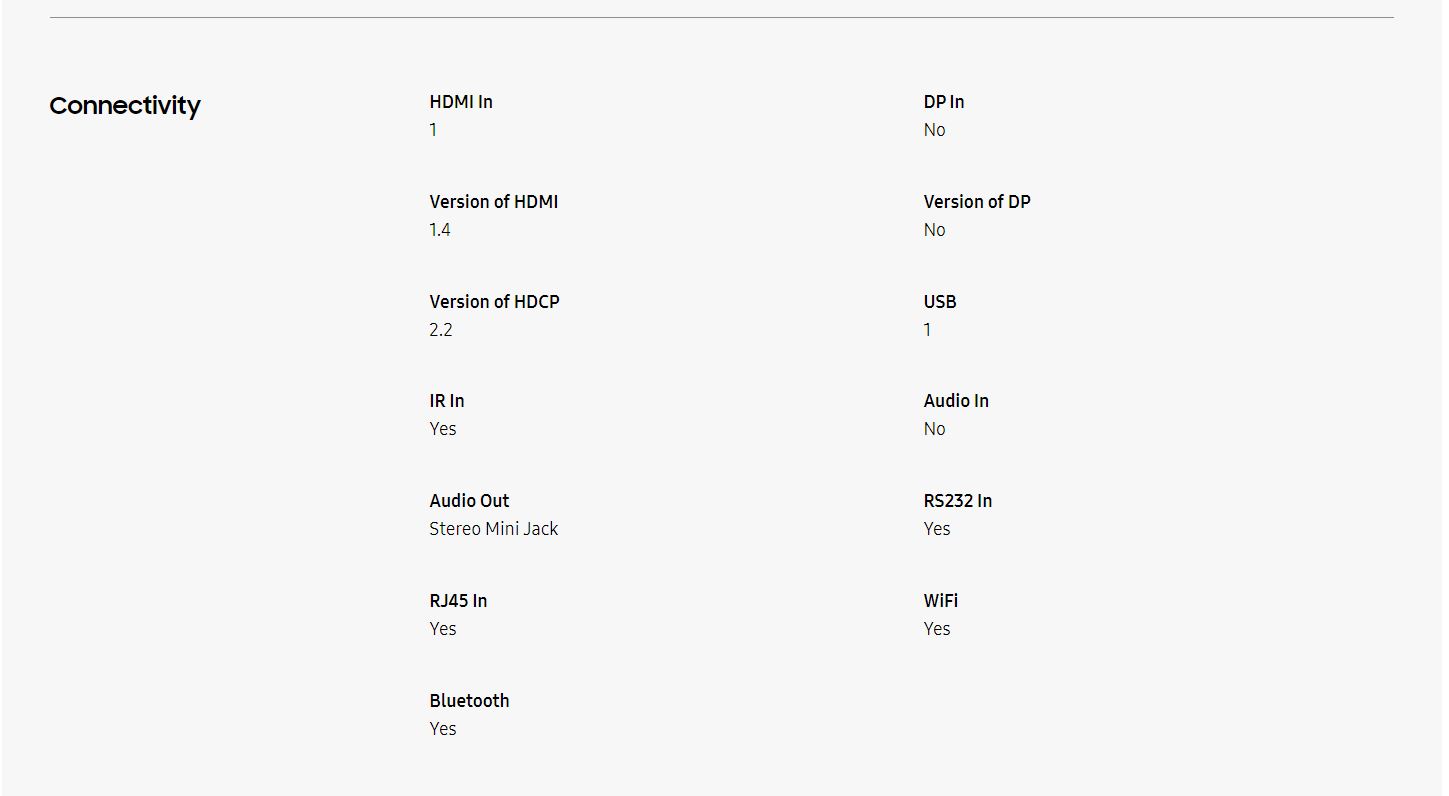Click the Yes value under Bluetooth
Screen dimensions: 1449x796
442,729
